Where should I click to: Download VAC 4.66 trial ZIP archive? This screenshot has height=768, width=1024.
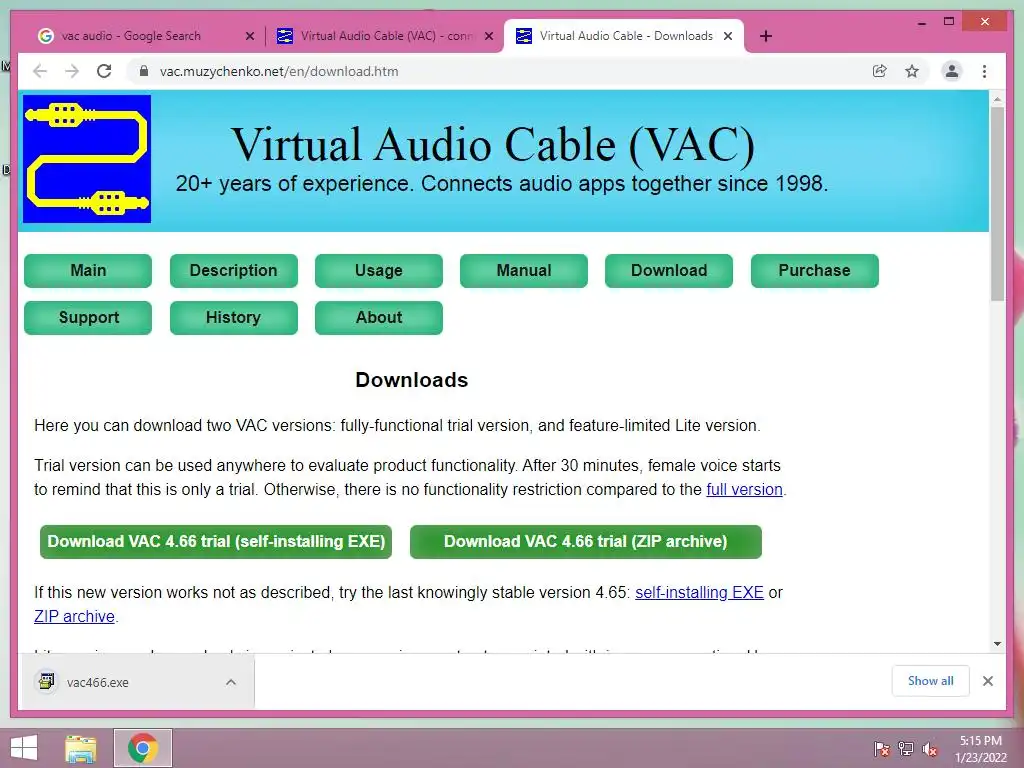[586, 541]
